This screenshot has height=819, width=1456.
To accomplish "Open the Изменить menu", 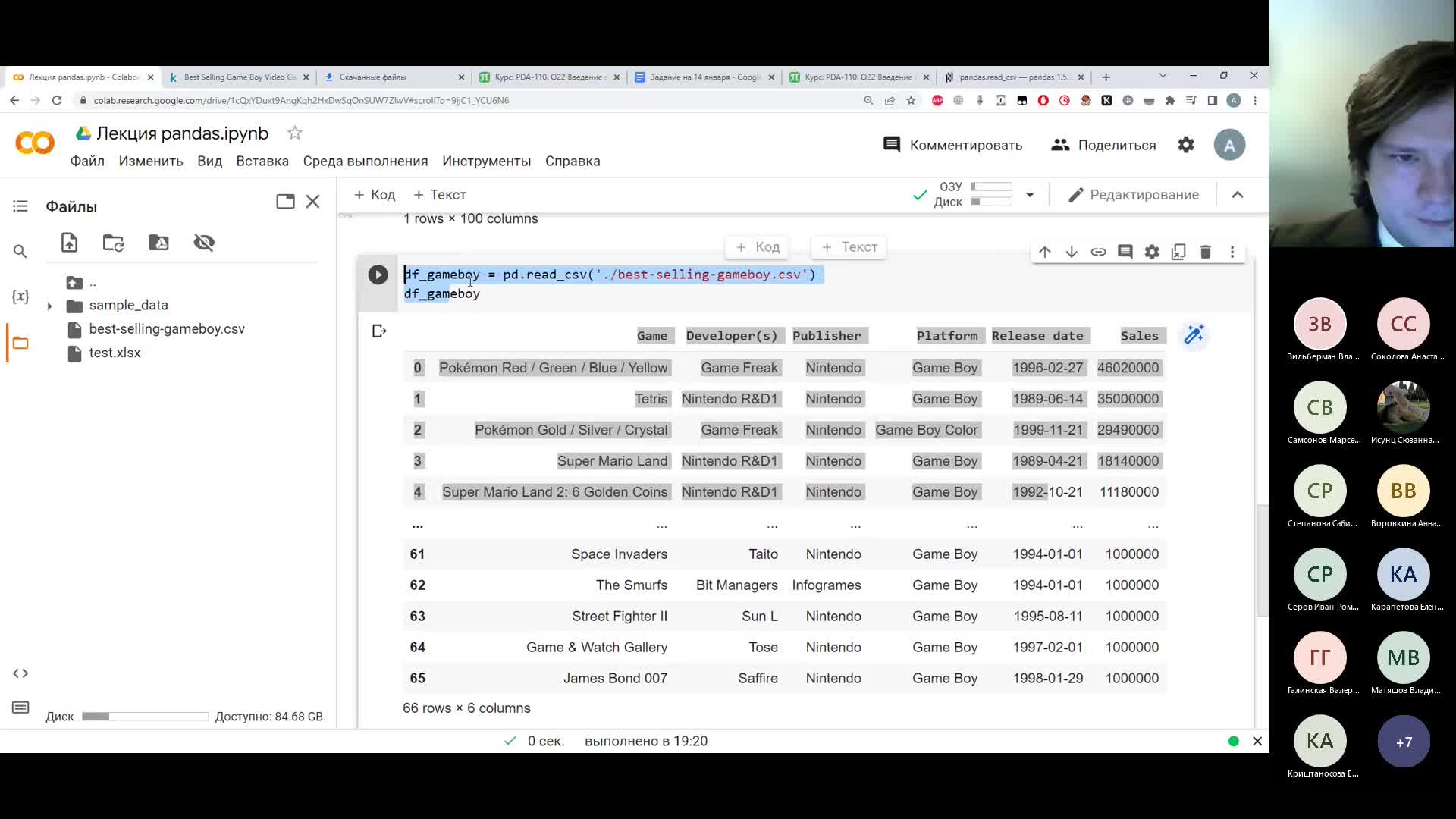I will coord(151,161).
